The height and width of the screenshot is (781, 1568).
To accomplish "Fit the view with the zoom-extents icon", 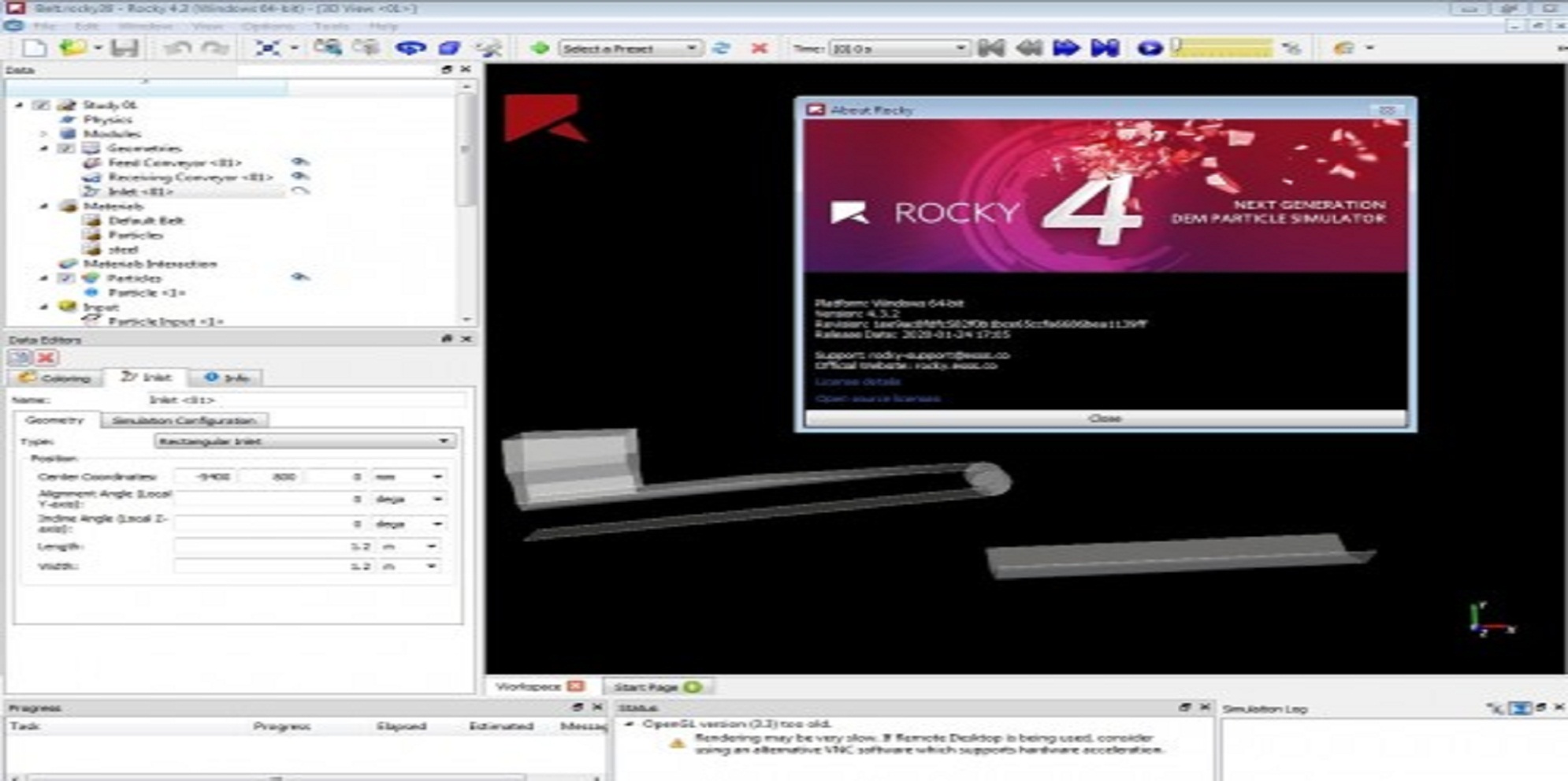I will coord(268,48).
